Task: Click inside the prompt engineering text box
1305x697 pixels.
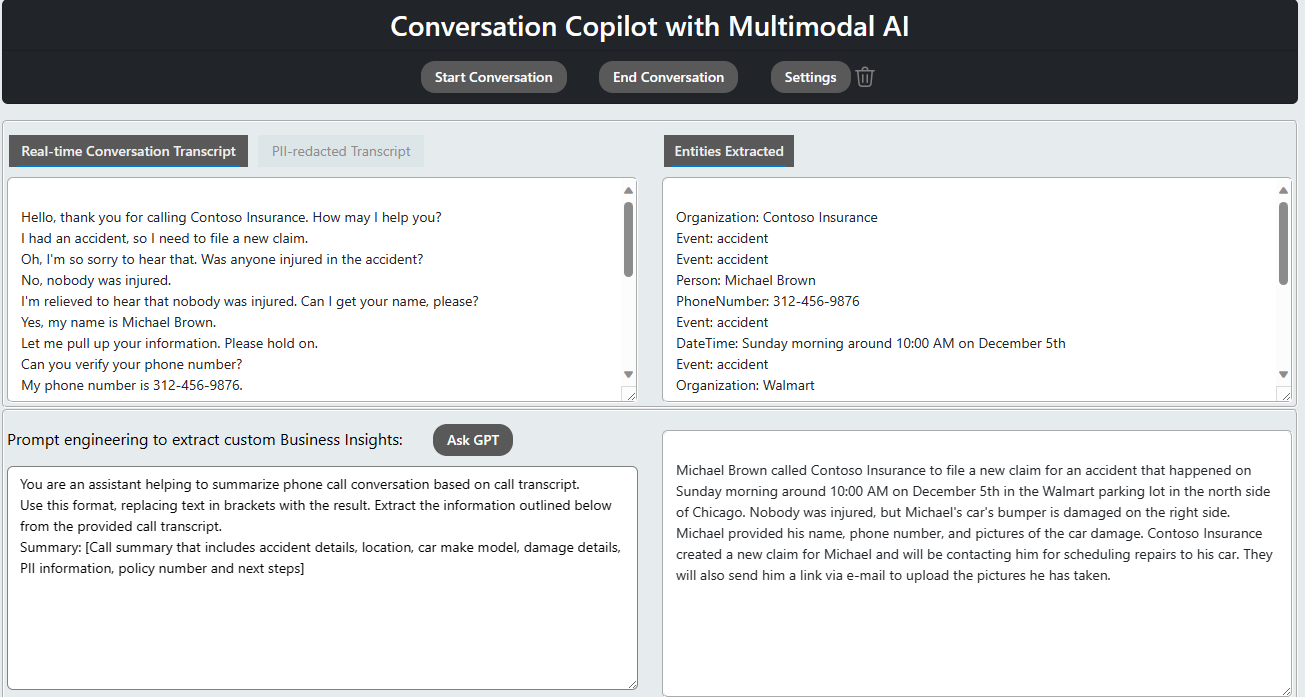Action: click(x=322, y=578)
